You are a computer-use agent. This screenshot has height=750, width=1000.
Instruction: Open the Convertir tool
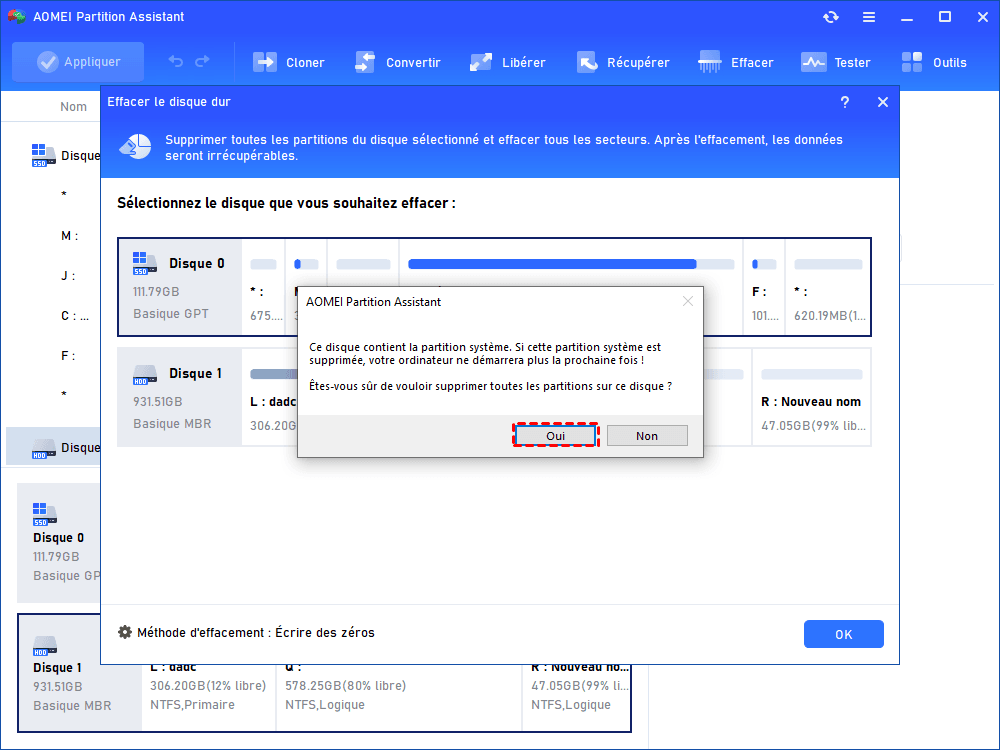click(397, 62)
